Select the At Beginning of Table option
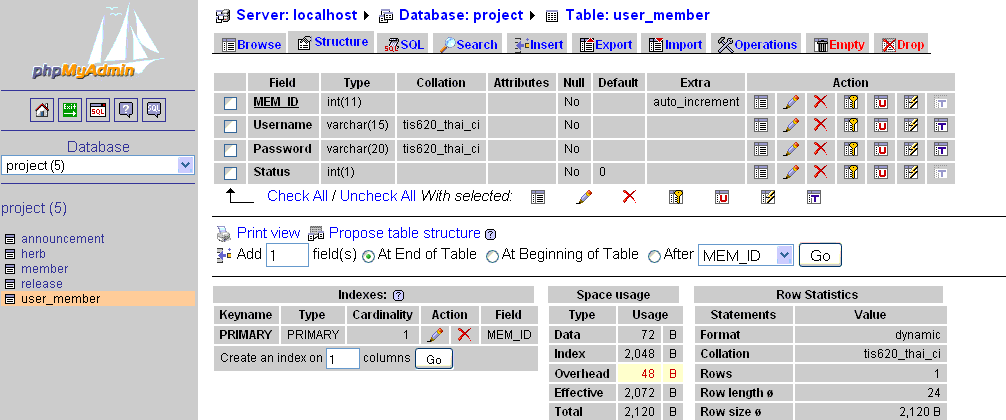 coord(492,256)
